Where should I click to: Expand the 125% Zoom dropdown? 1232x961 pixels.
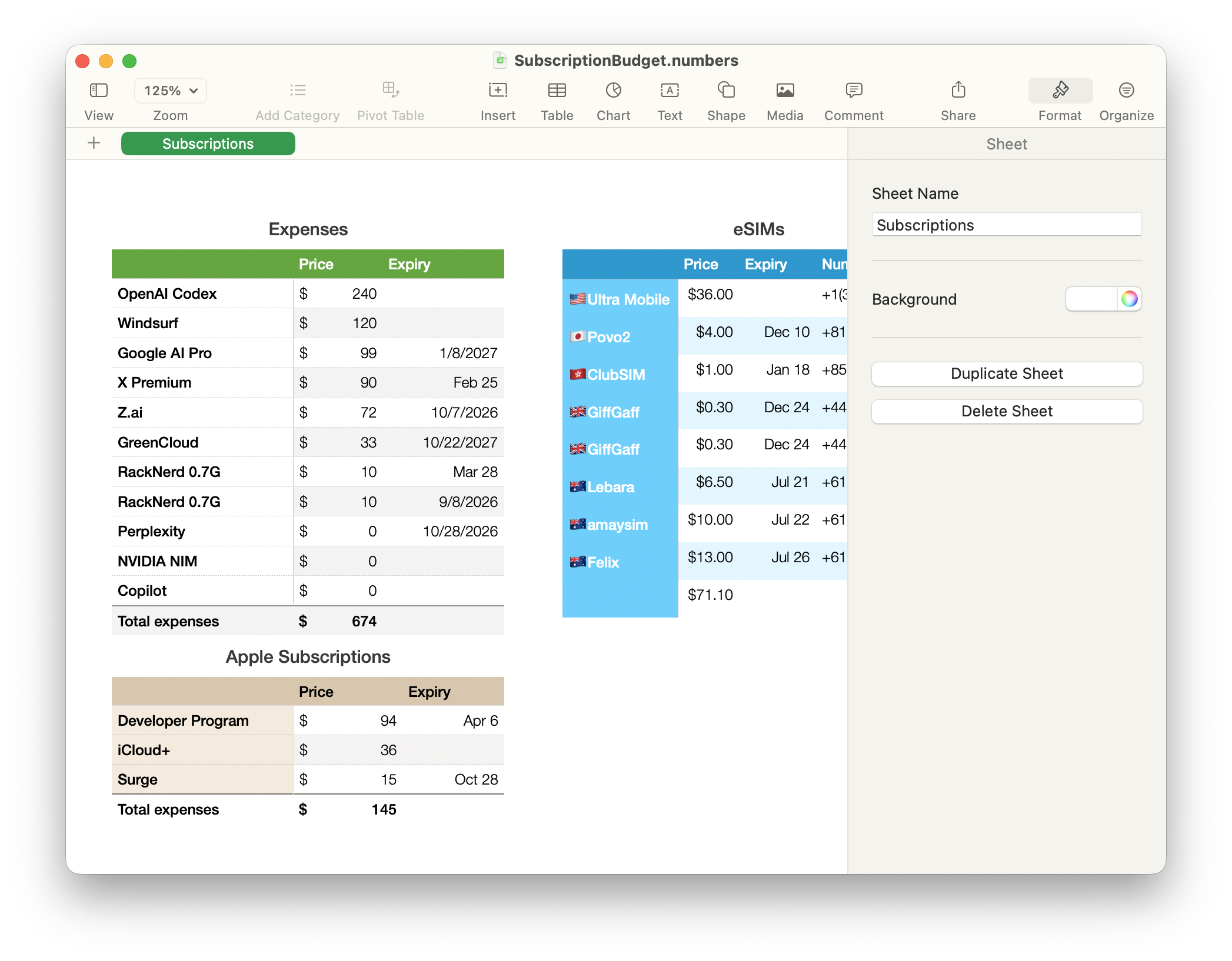coord(171,91)
